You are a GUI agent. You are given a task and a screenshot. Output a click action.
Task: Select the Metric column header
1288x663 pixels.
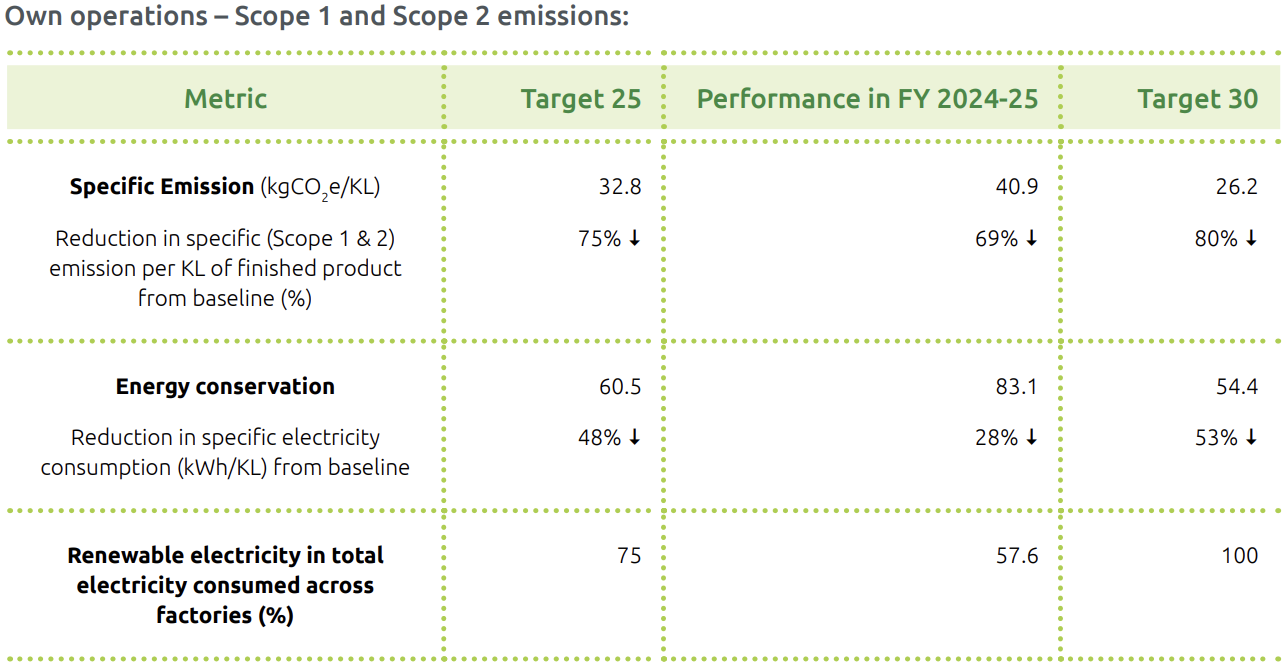pyautogui.click(x=225, y=99)
